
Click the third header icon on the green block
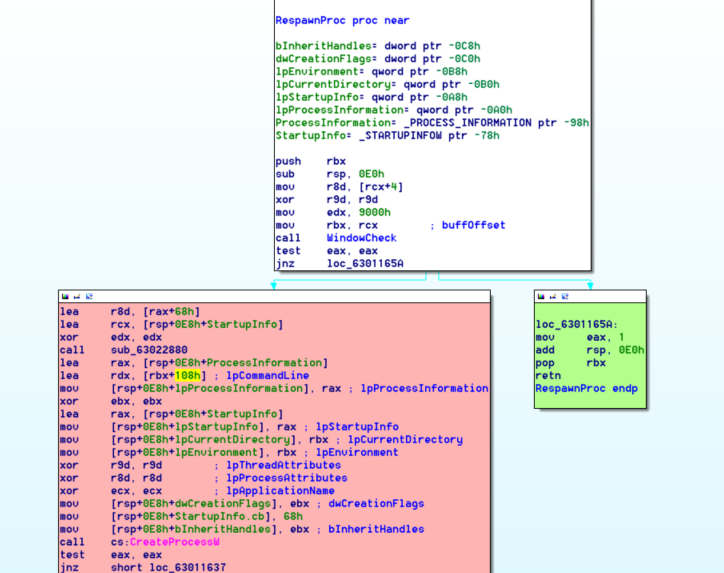[564, 297]
